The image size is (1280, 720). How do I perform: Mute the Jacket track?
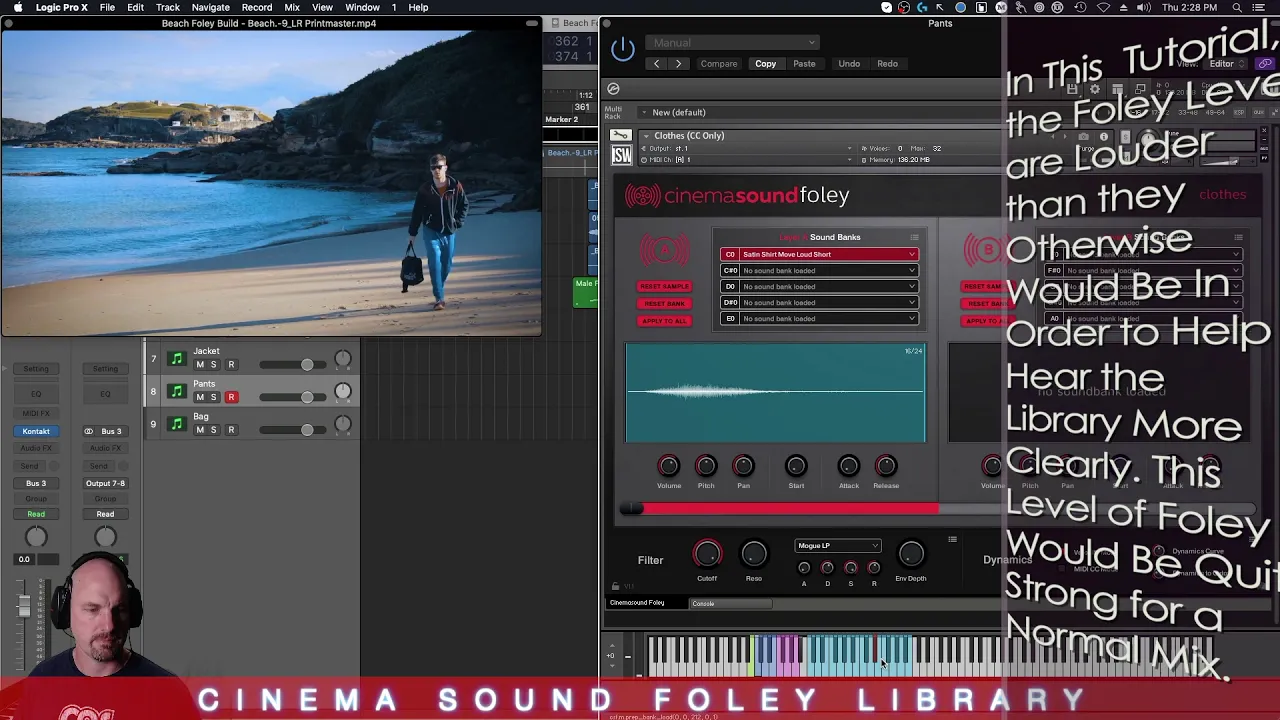coord(199,365)
